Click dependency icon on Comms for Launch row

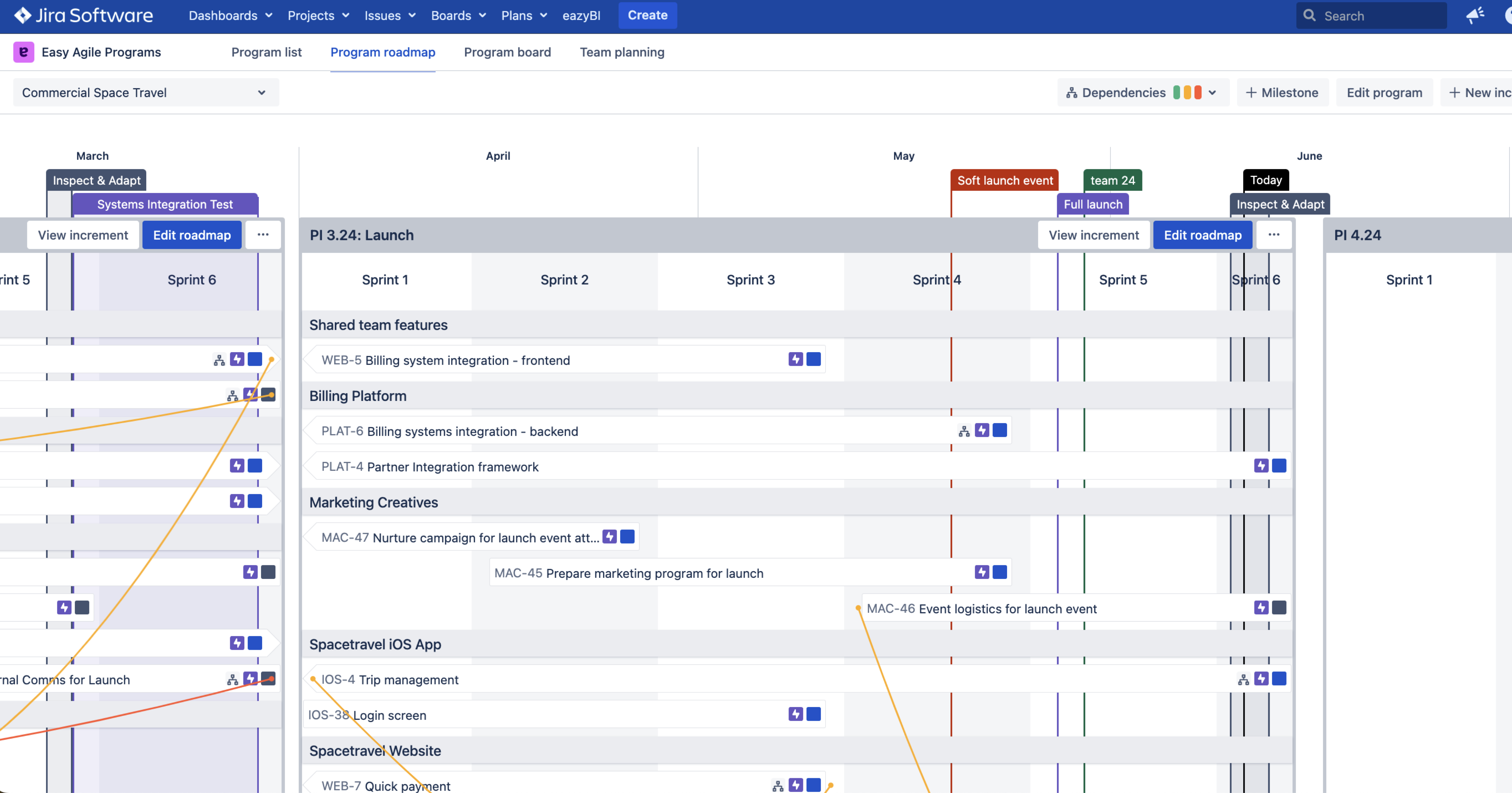233,680
